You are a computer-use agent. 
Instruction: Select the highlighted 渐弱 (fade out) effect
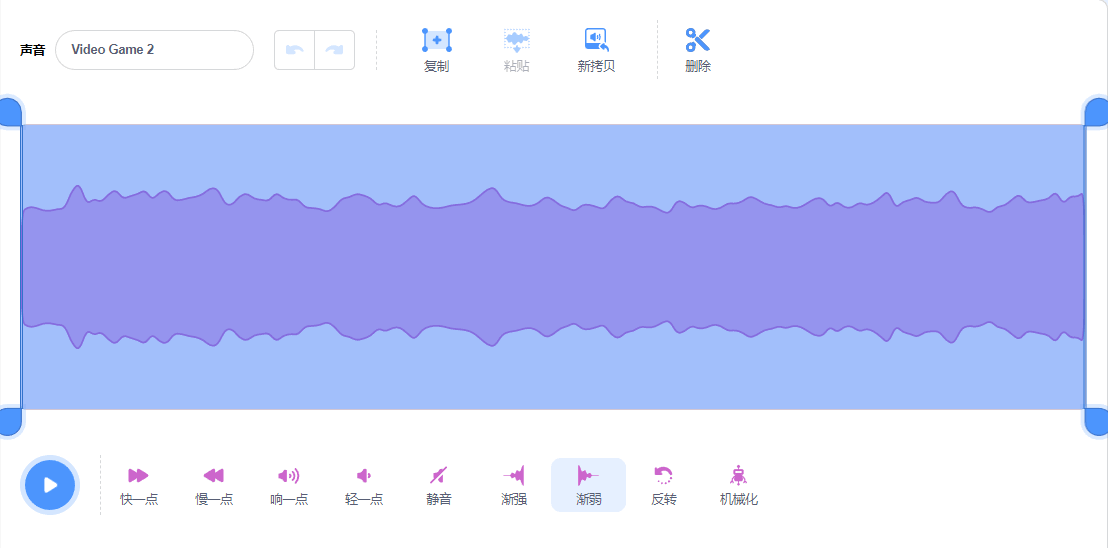[589, 485]
